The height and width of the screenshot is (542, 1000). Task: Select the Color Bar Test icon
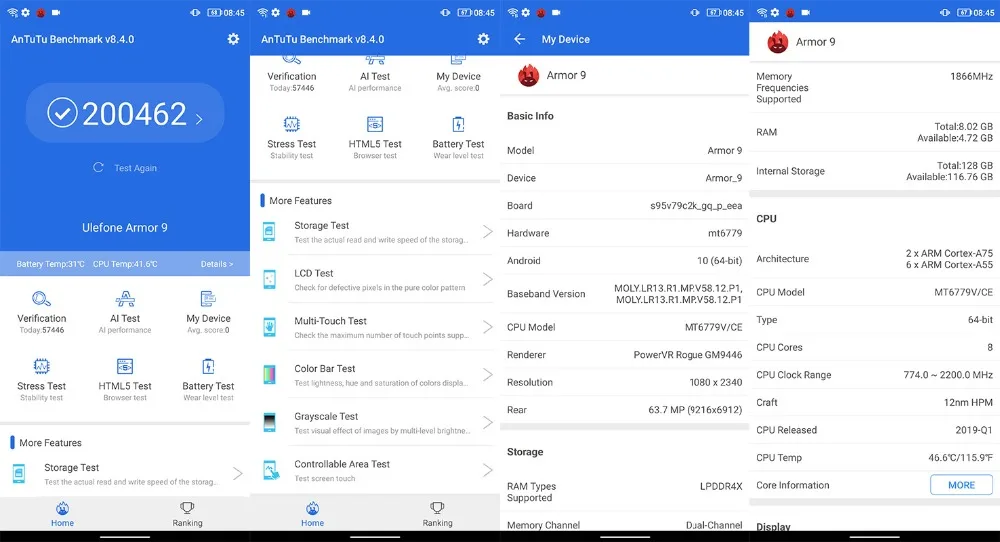click(x=269, y=375)
